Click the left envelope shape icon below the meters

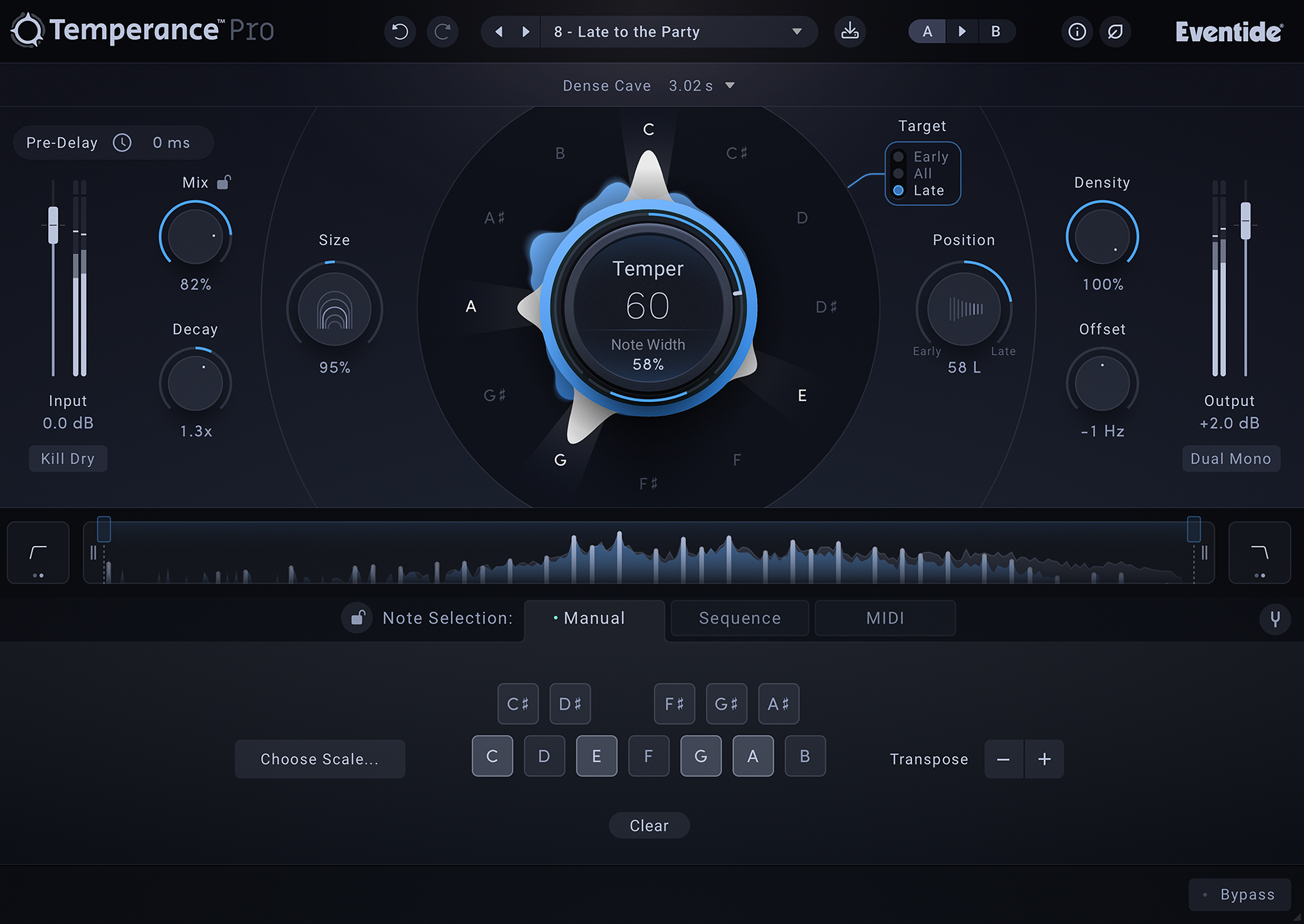[37, 552]
